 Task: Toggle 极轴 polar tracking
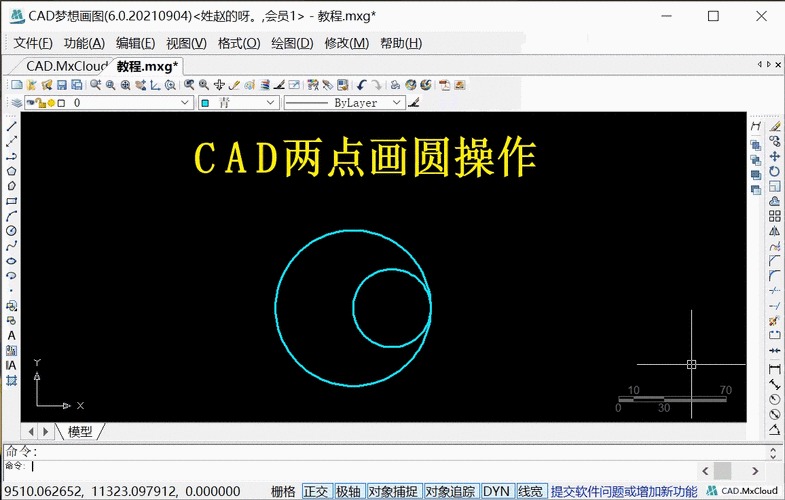coord(348,491)
